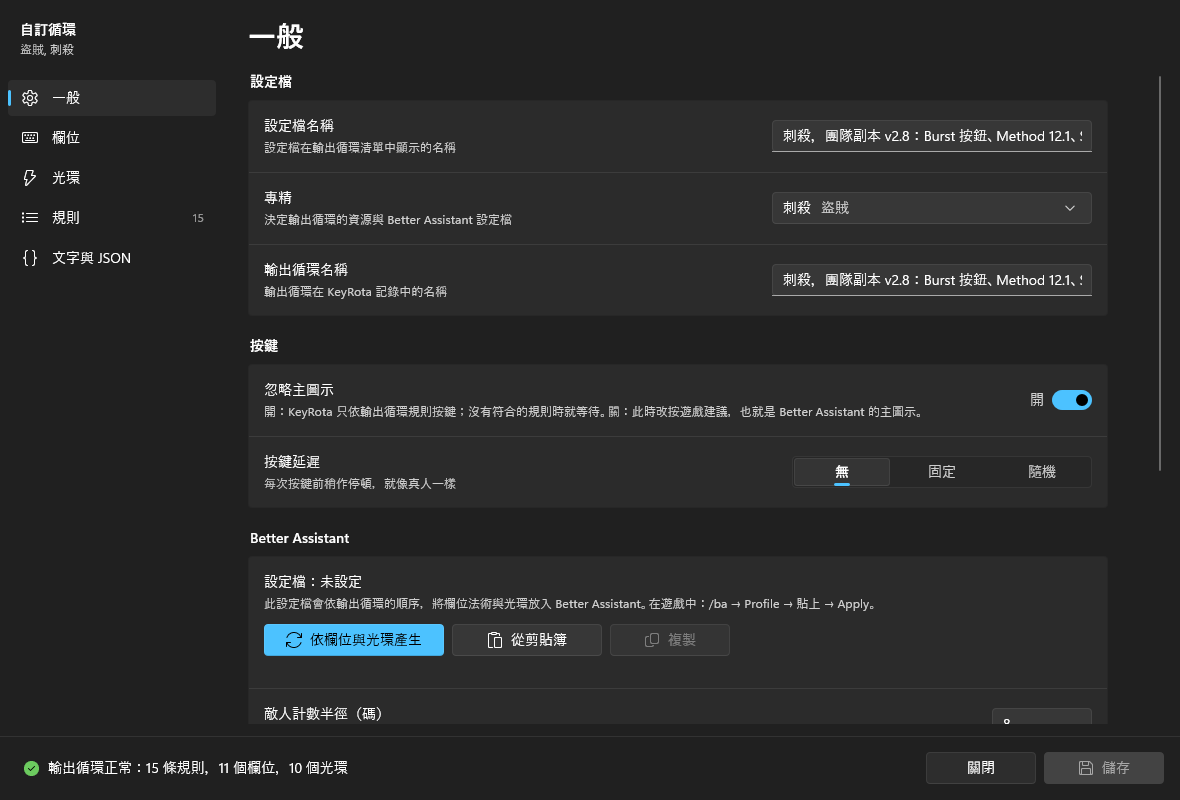Viewport: 1180px width, 800px height.
Task: Click the braces icon beside 文字與 JSON
Action: 30,258
